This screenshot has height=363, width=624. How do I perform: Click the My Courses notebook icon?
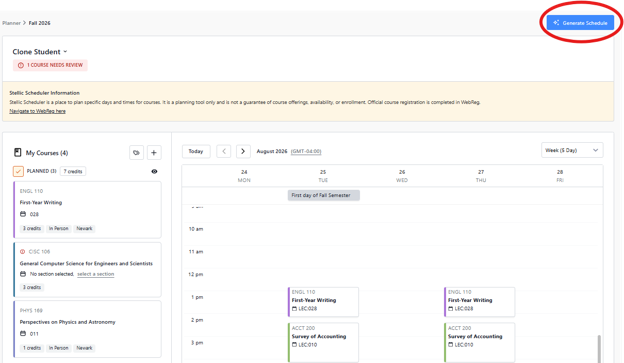[x=18, y=152]
